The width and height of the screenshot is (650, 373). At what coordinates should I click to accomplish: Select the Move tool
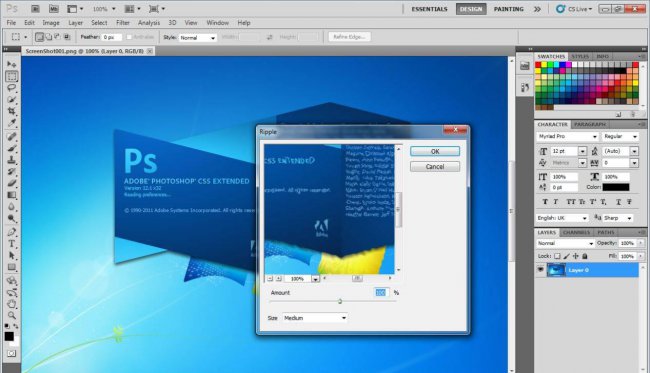pos(12,64)
